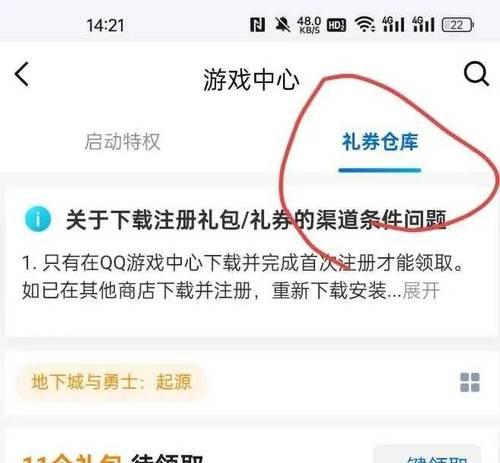The image size is (500, 463).
Task: Tap the NFC status icon
Action: [x=257, y=25]
